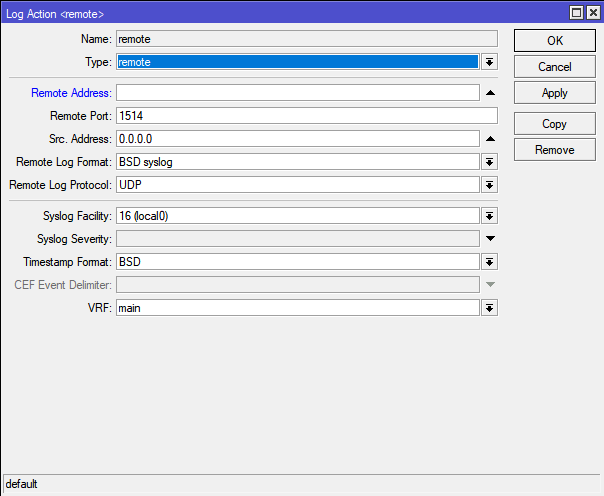
Task: Open the VRF dropdown
Action: pyautogui.click(x=490, y=308)
